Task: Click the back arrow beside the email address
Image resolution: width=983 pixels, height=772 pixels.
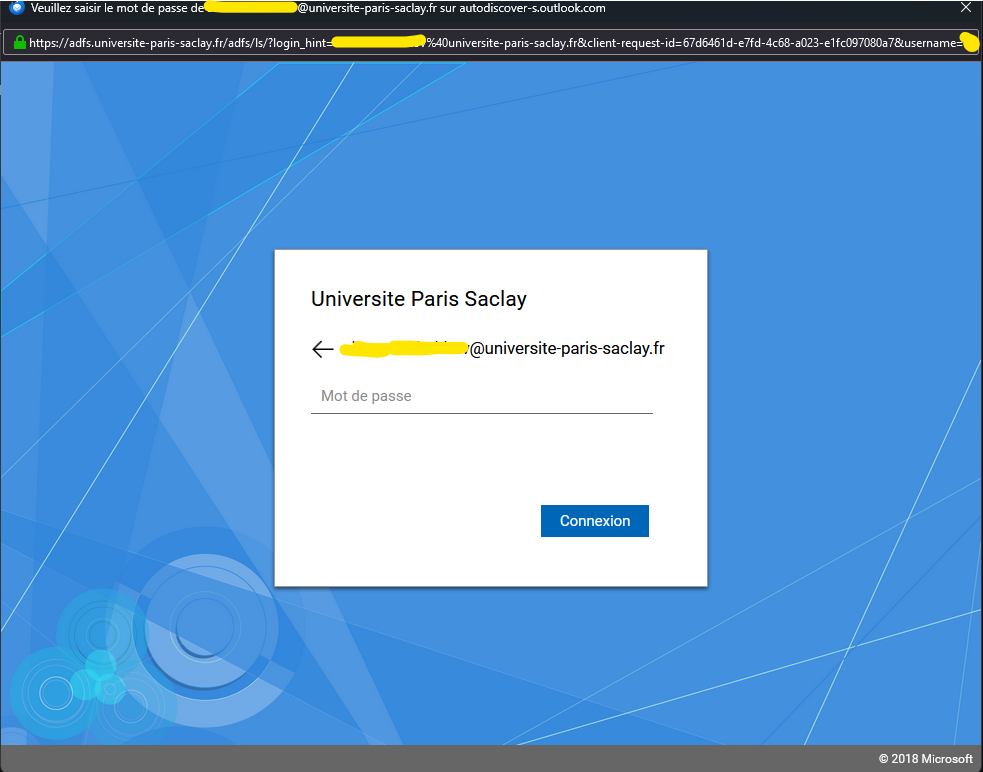Action: point(322,349)
